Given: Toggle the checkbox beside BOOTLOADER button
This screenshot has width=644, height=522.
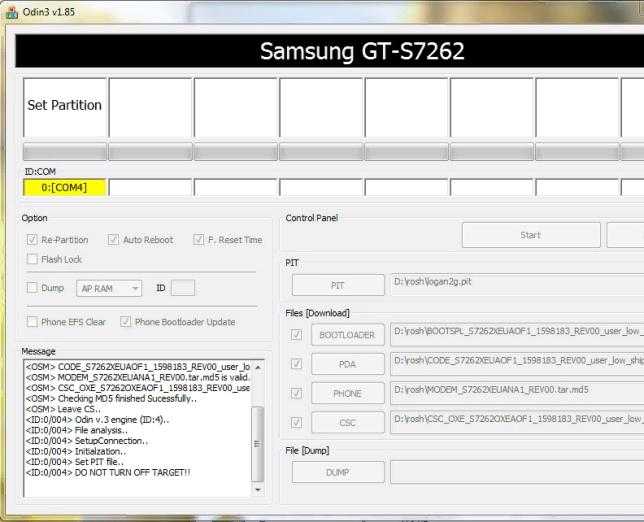Looking at the screenshot, I should click(296, 335).
